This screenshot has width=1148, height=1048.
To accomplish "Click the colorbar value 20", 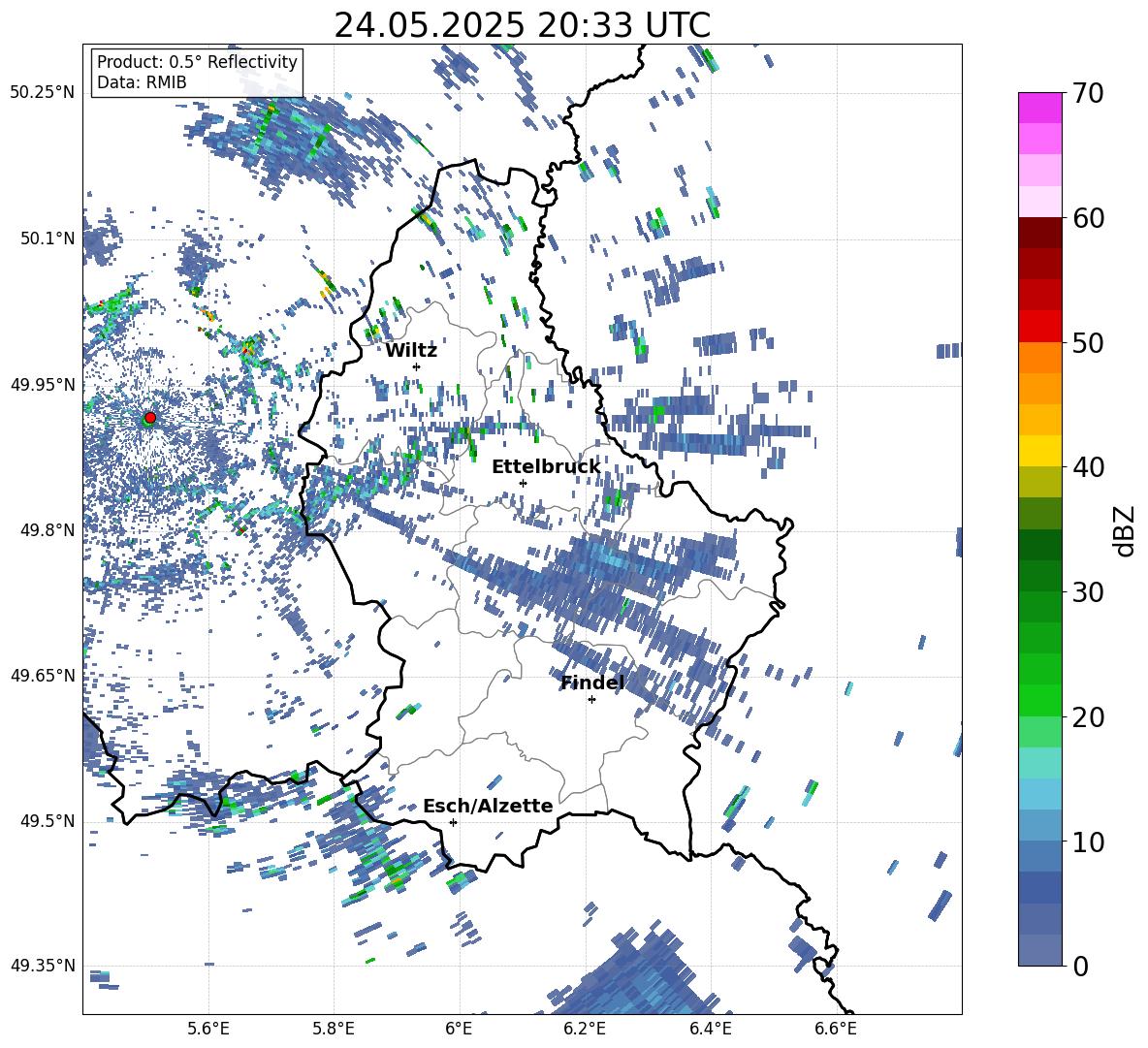I will tap(1087, 716).
